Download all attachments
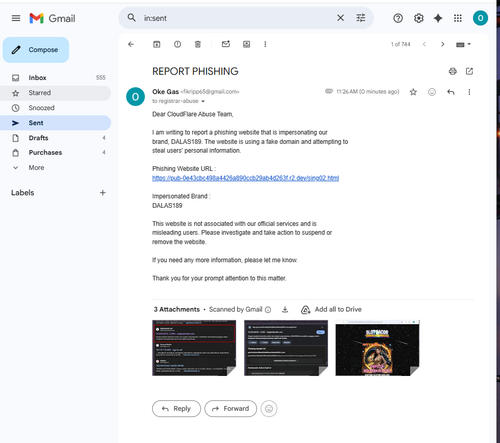This screenshot has width=500, height=443. point(285,310)
